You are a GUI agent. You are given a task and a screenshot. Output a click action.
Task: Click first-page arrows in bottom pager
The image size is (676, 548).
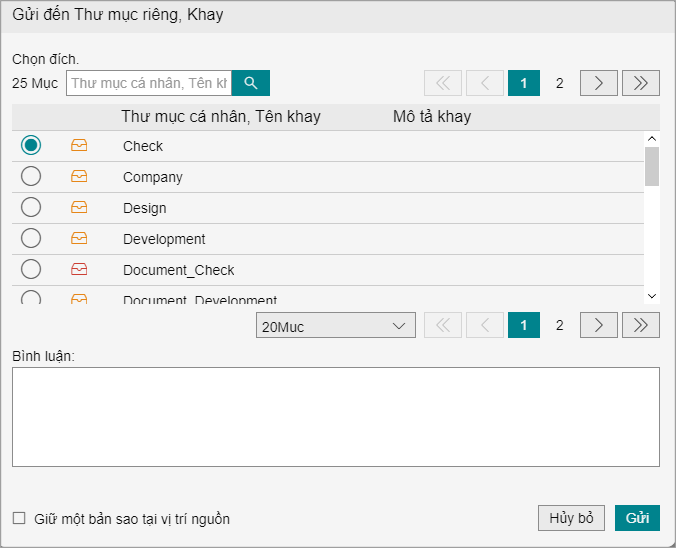coord(443,325)
